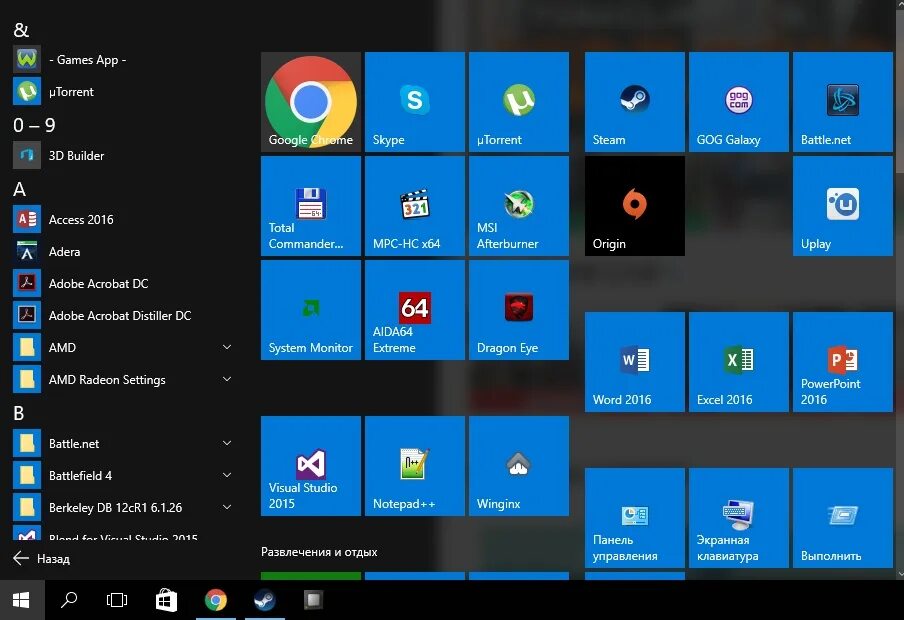
Task: Open - Games App - from app list
Action: pos(124,59)
